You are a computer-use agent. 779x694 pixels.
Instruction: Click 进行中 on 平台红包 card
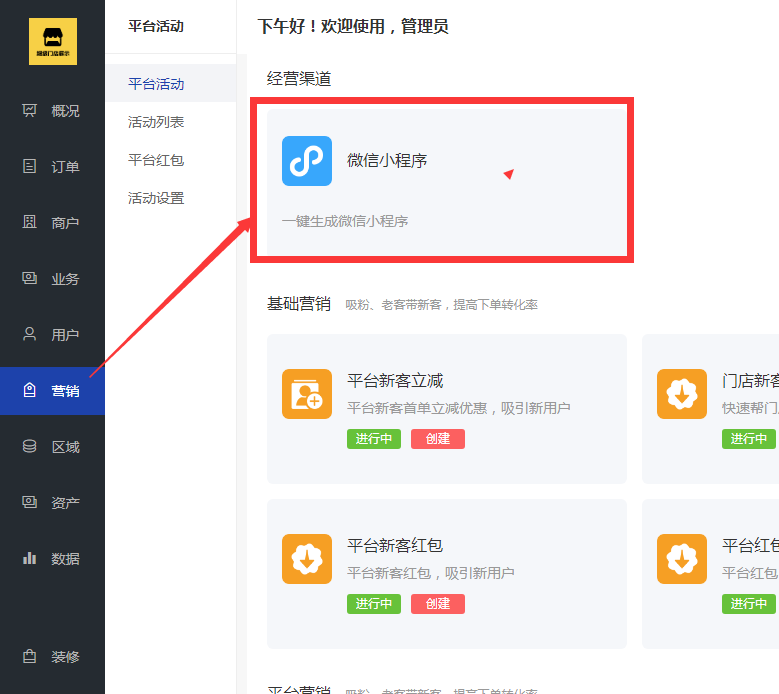point(749,604)
